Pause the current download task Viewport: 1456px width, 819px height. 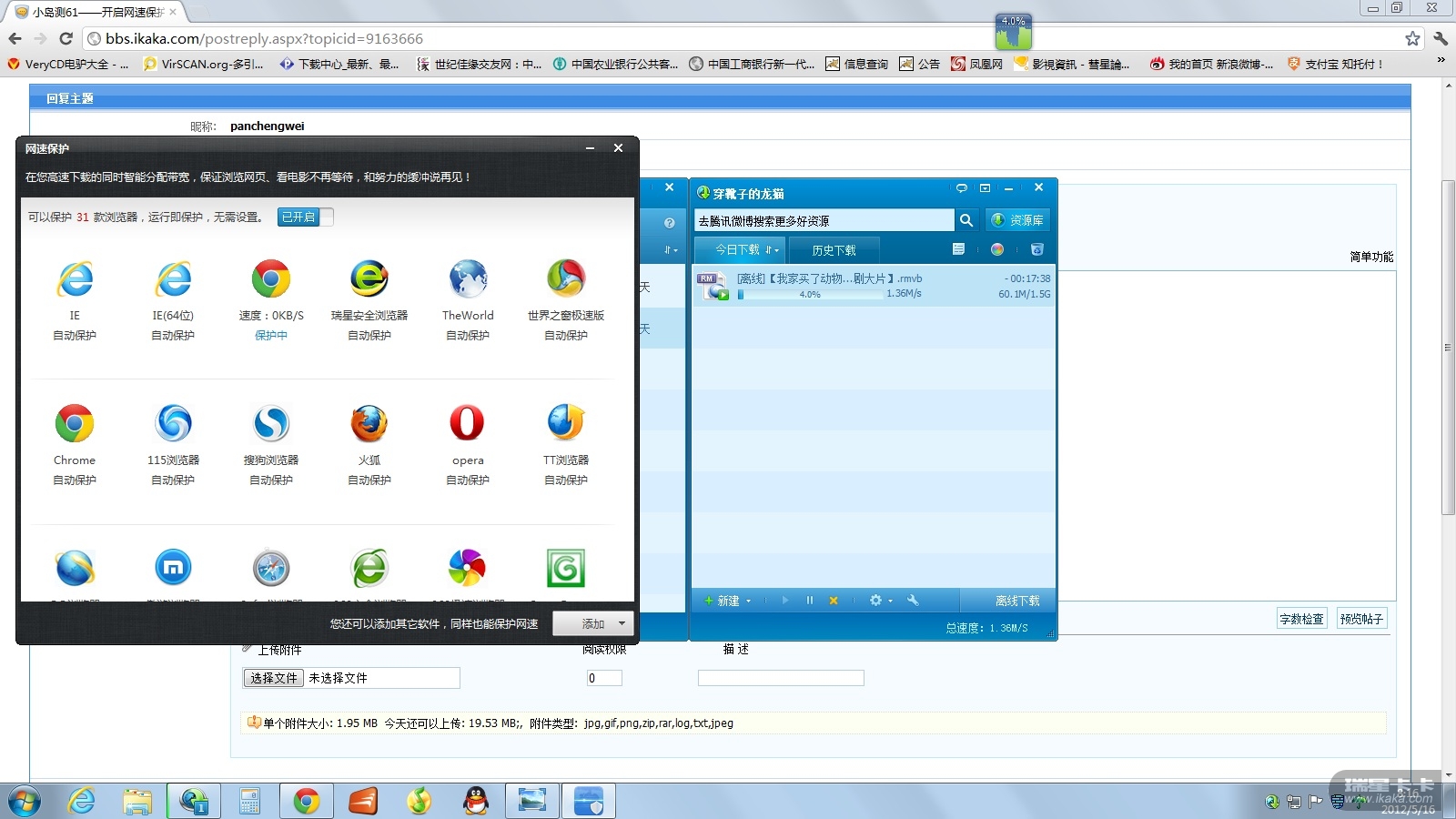tap(809, 601)
